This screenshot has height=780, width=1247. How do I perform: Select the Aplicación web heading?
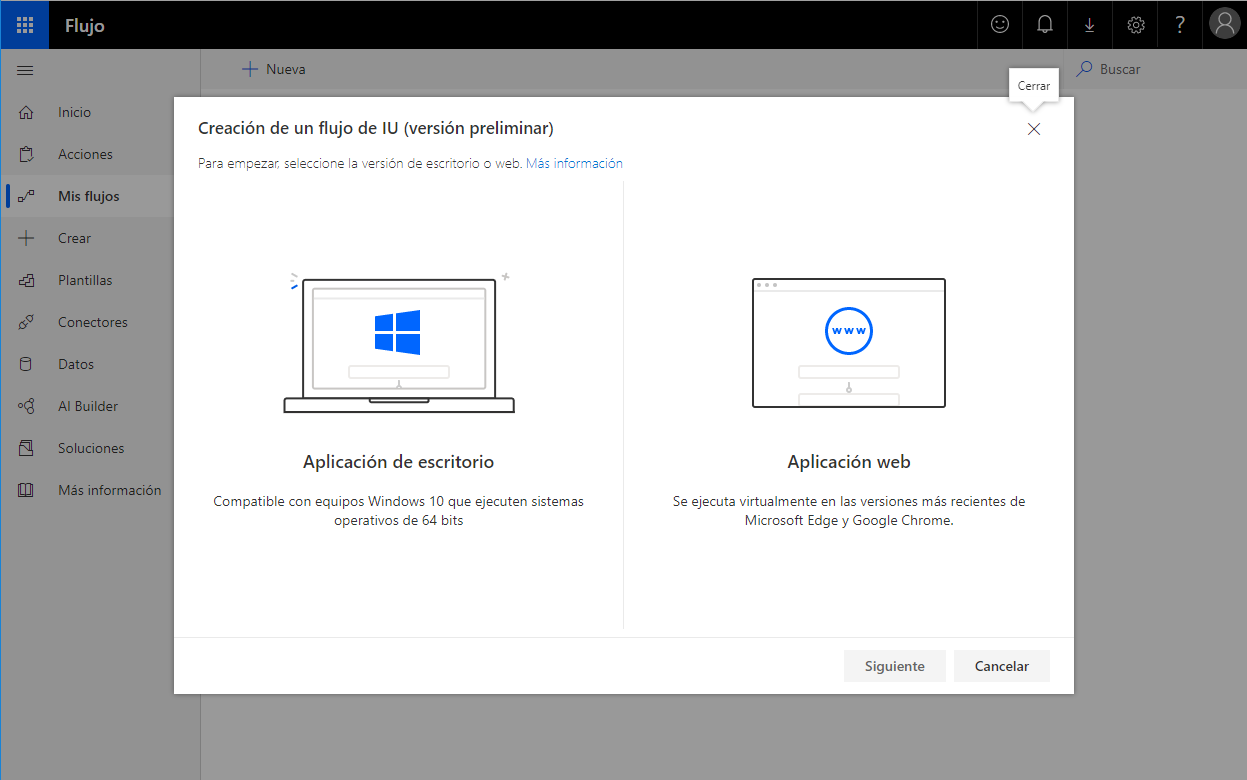pos(849,462)
